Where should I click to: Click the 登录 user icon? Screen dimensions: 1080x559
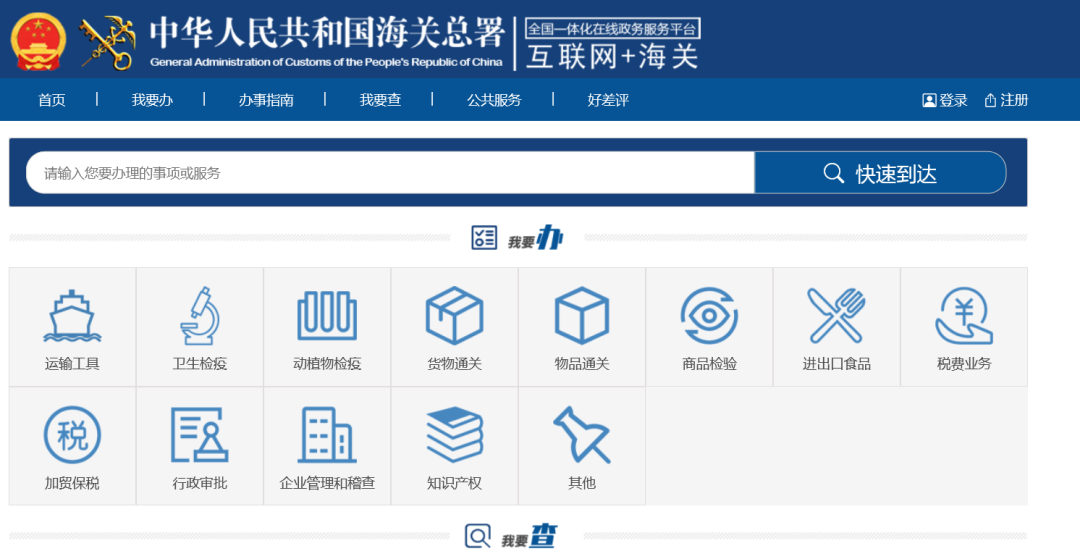[x=929, y=101]
